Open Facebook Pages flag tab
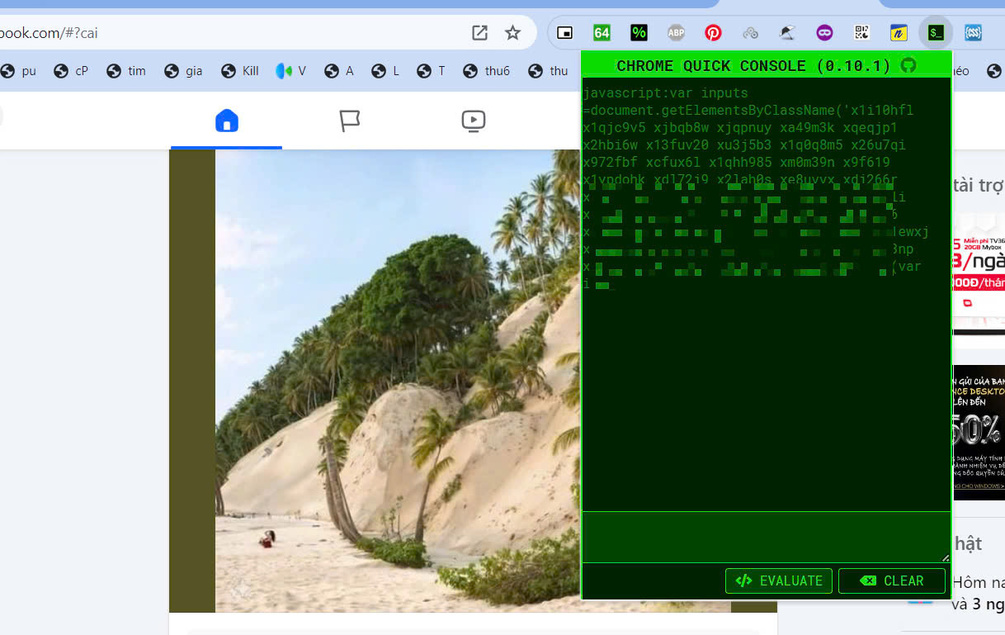This screenshot has height=635, width=1005. (x=349, y=120)
